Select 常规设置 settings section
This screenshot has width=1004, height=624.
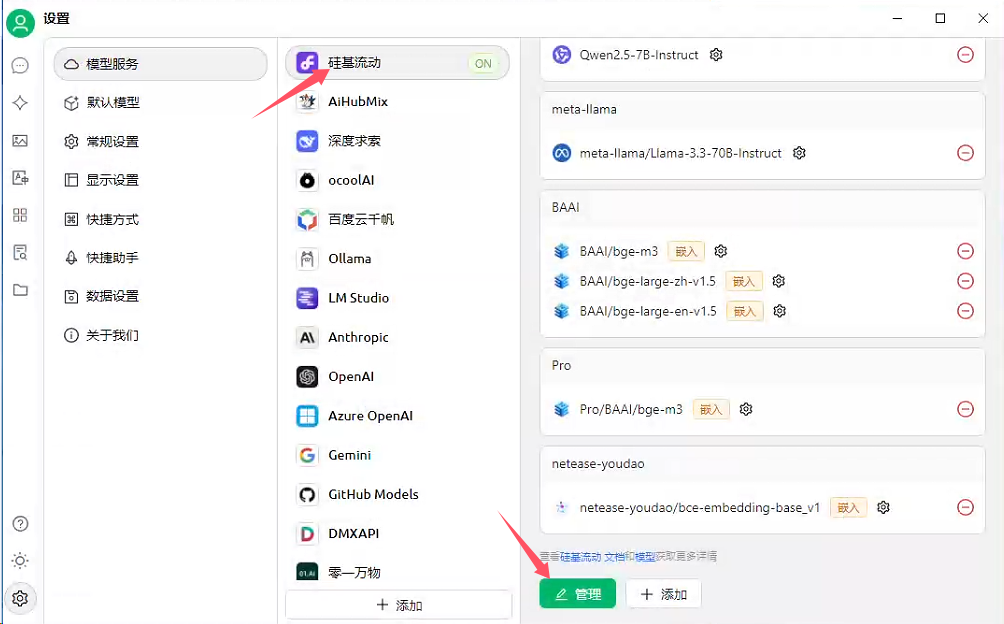pyautogui.click(x=161, y=141)
